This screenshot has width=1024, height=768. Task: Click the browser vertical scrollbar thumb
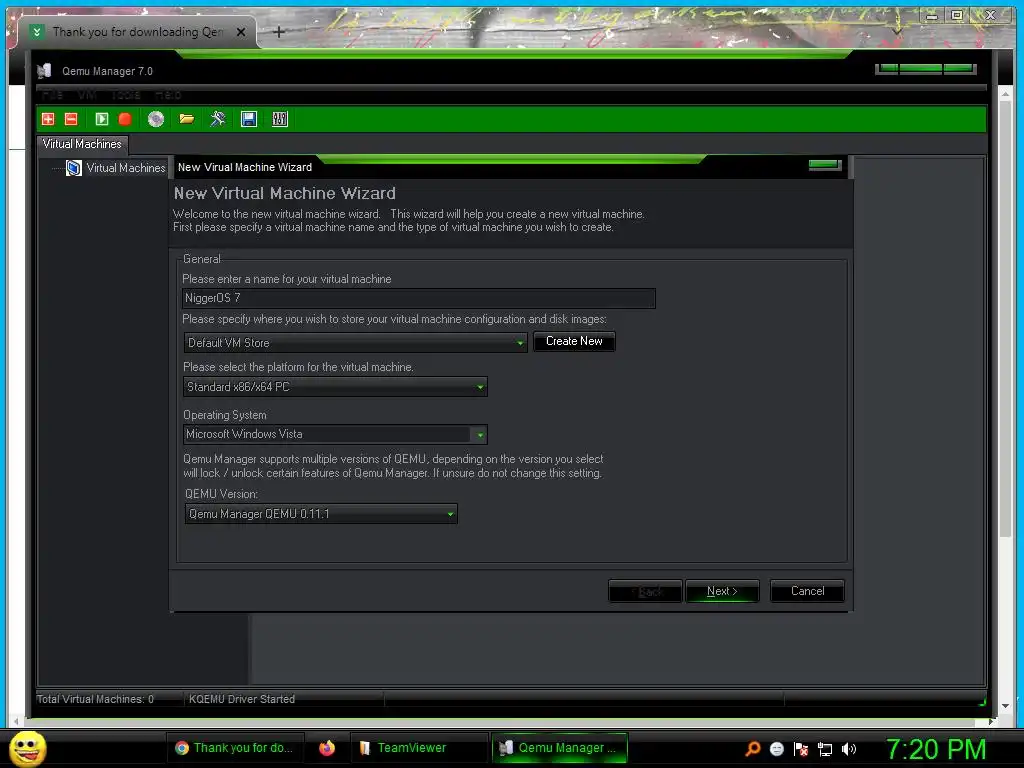pos(1005,320)
